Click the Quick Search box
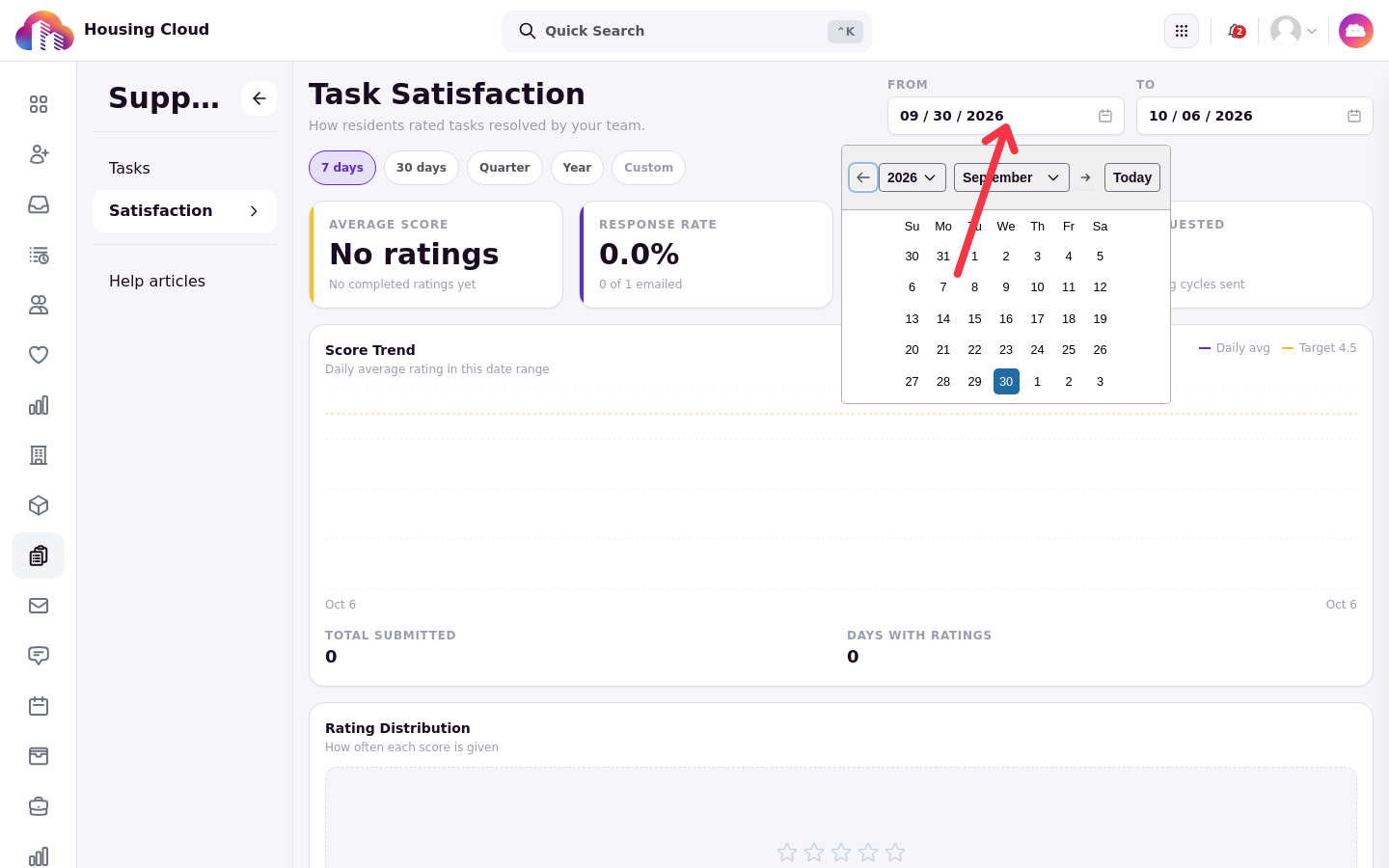The image size is (1389, 868). point(687,31)
